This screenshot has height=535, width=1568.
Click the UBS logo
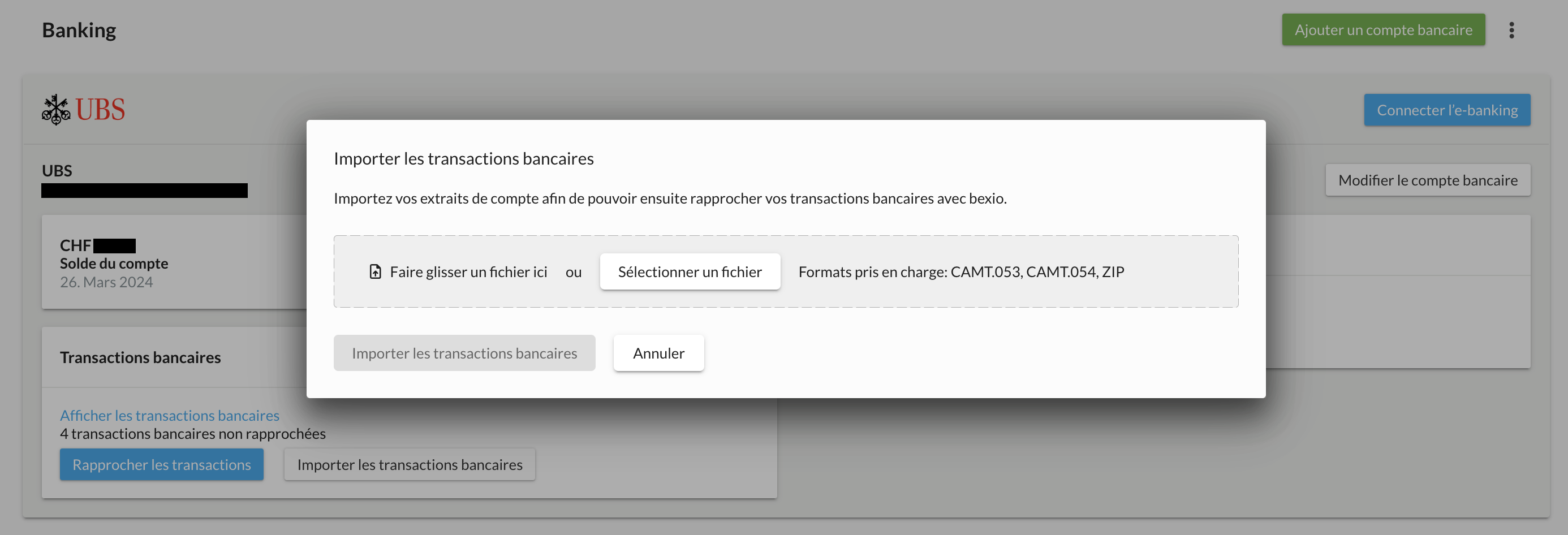tap(83, 110)
